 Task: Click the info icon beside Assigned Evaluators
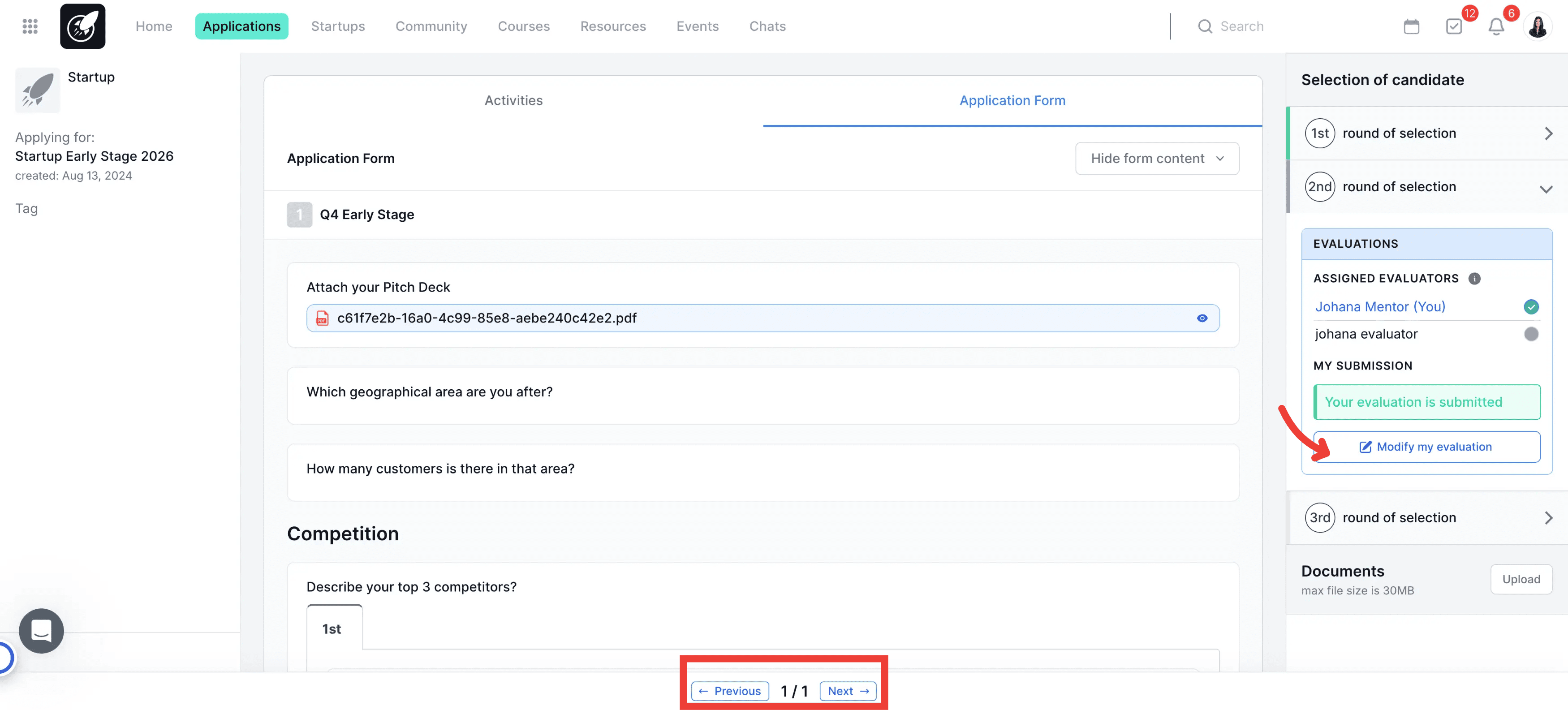pyautogui.click(x=1474, y=279)
